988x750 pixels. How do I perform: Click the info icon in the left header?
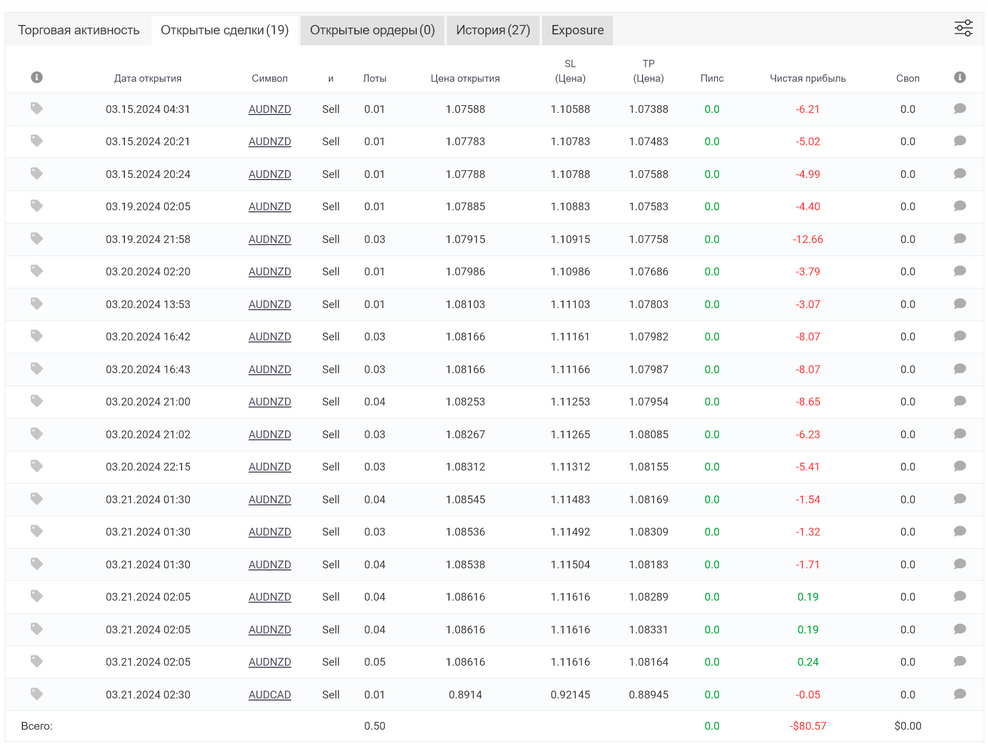[x=37, y=77]
